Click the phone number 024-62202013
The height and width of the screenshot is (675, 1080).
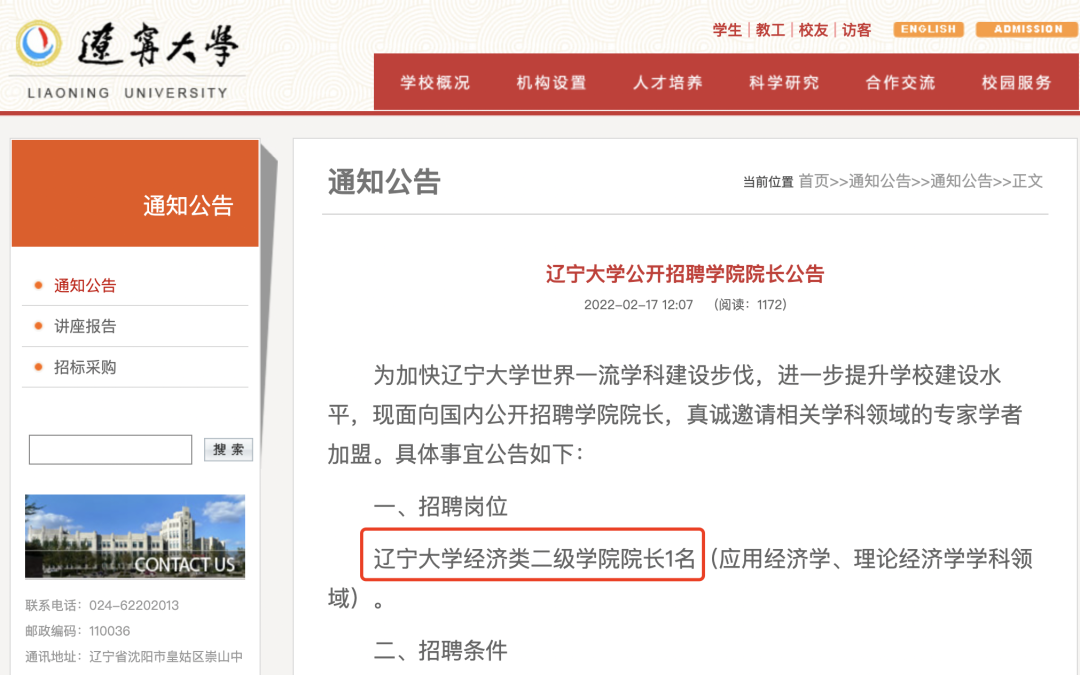click(x=134, y=605)
